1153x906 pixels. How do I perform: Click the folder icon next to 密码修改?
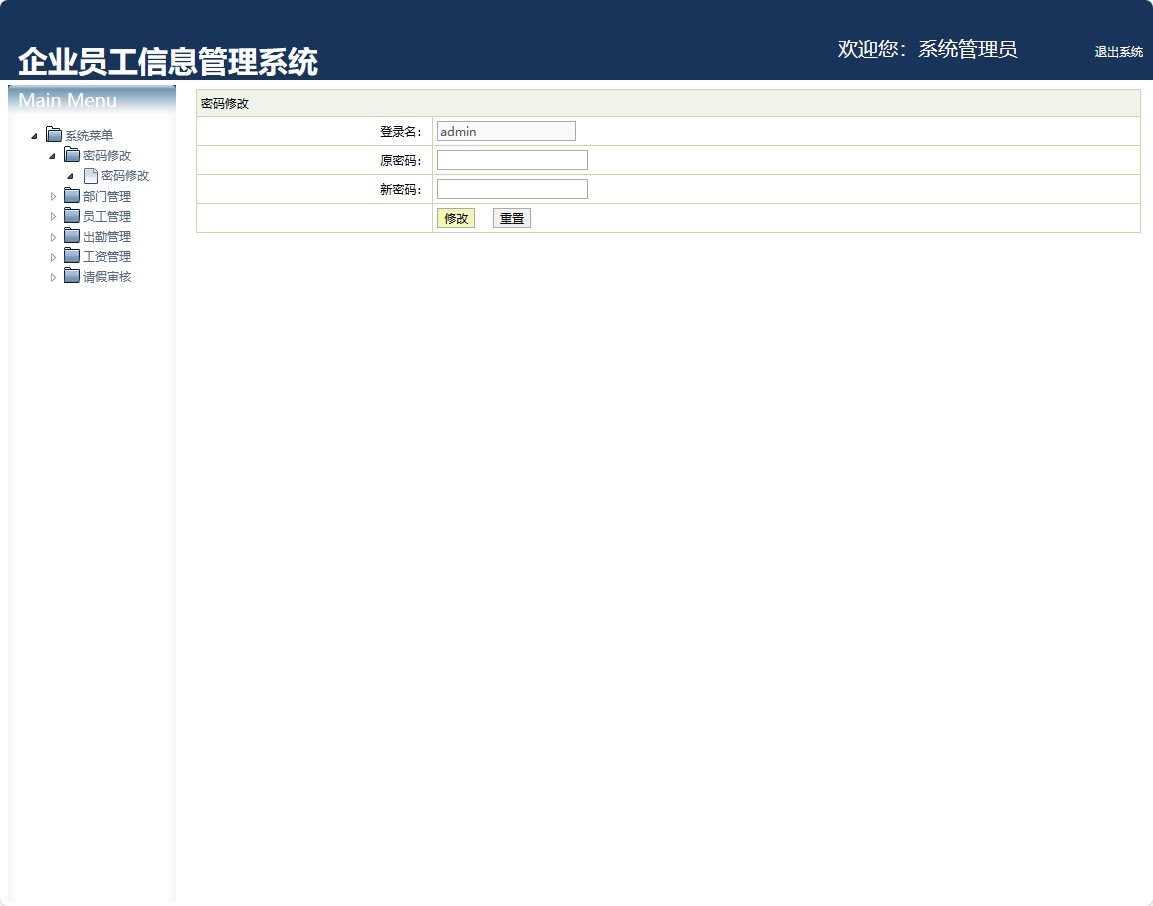point(72,155)
